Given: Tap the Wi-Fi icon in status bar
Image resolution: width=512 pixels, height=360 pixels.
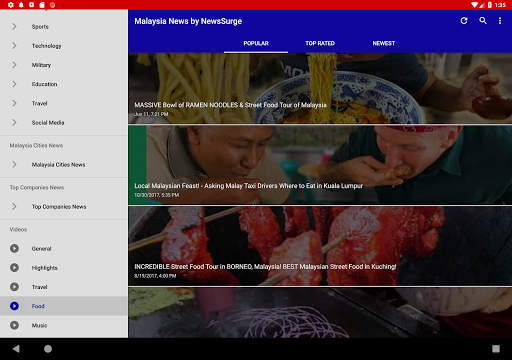Looking at the screenshot, I should click(474, 5).
